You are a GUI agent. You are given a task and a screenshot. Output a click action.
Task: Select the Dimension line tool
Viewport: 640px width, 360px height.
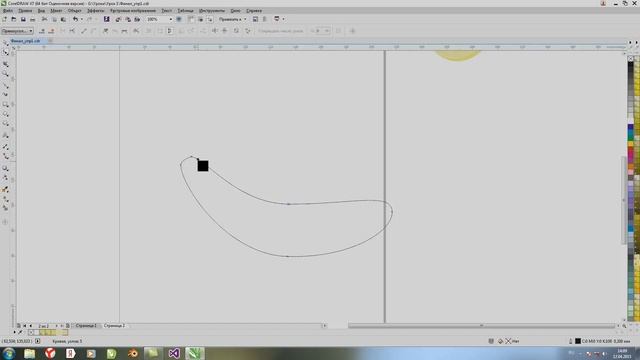coord(5,146)
